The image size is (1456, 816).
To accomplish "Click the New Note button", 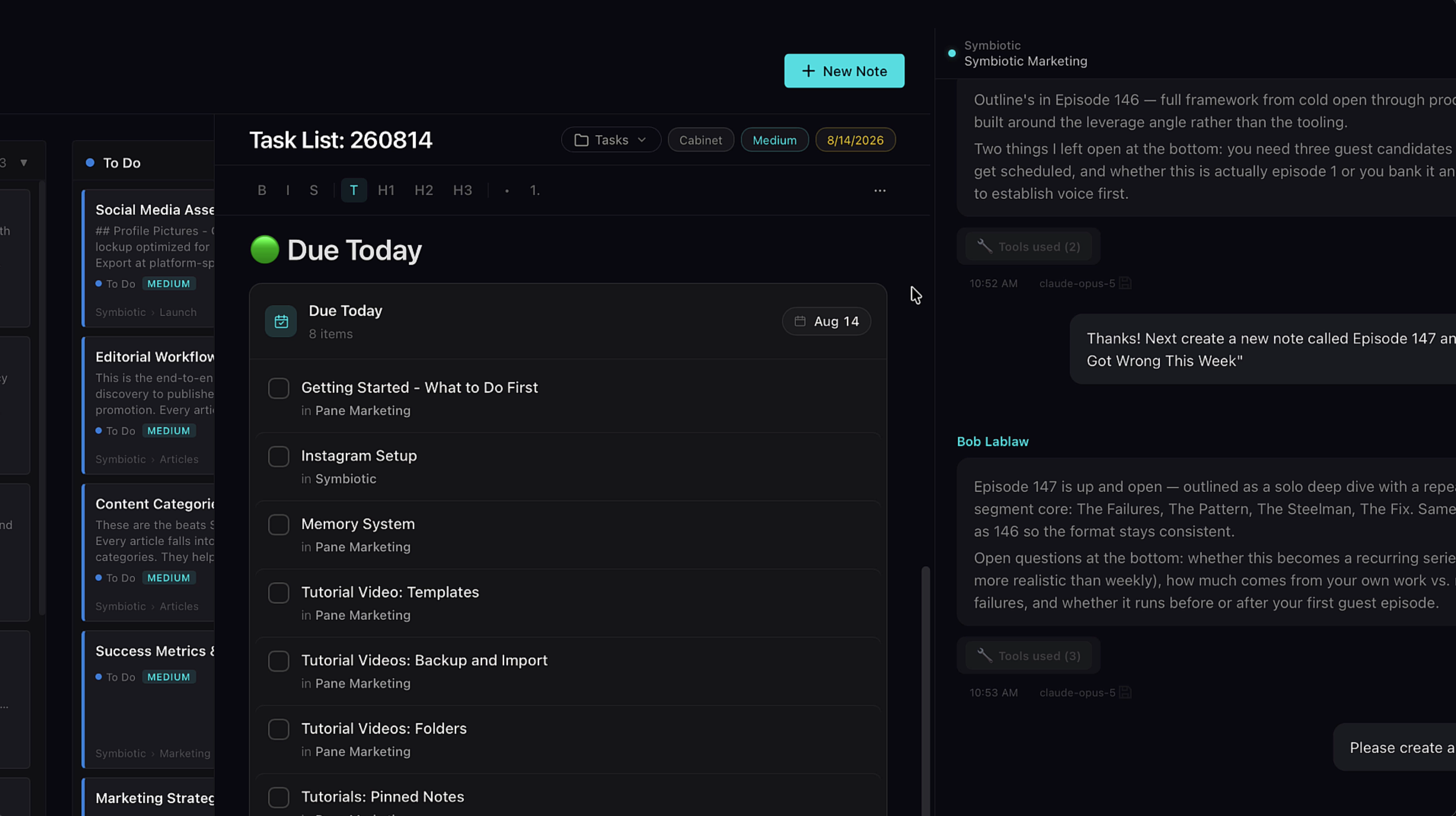I will pos(844,71).
